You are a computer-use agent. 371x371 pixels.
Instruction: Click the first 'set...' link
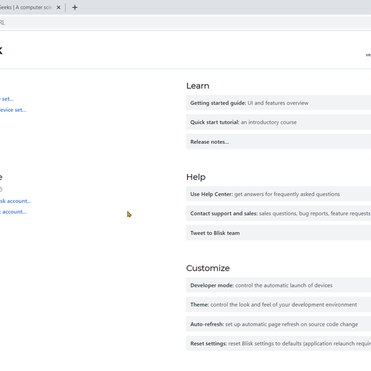(7, 99)
